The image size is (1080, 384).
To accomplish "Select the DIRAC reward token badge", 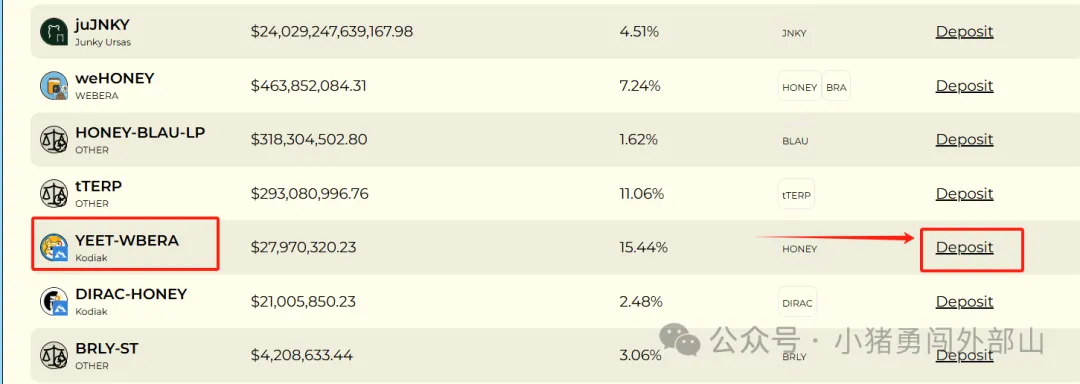I will (798, 303).
